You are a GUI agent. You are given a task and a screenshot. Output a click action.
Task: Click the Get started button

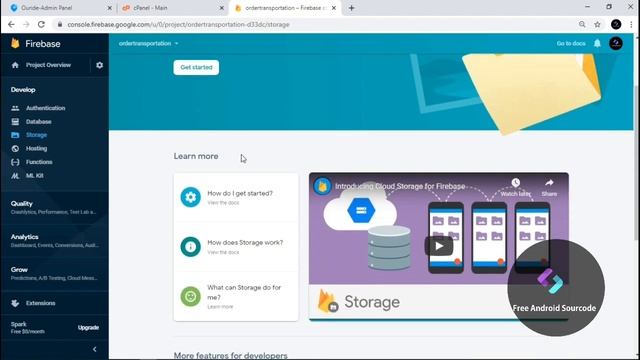click(196, 67)
